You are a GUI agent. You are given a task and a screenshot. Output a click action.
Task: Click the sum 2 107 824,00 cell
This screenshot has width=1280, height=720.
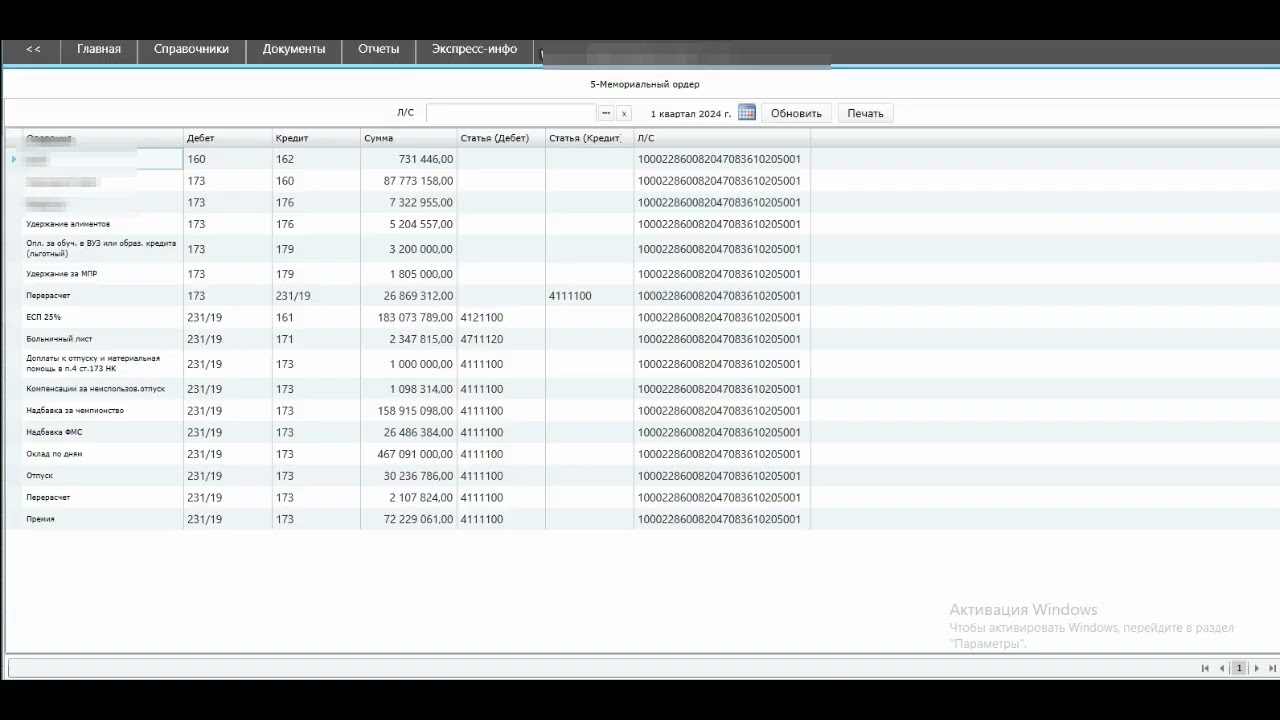coord(408,497)
